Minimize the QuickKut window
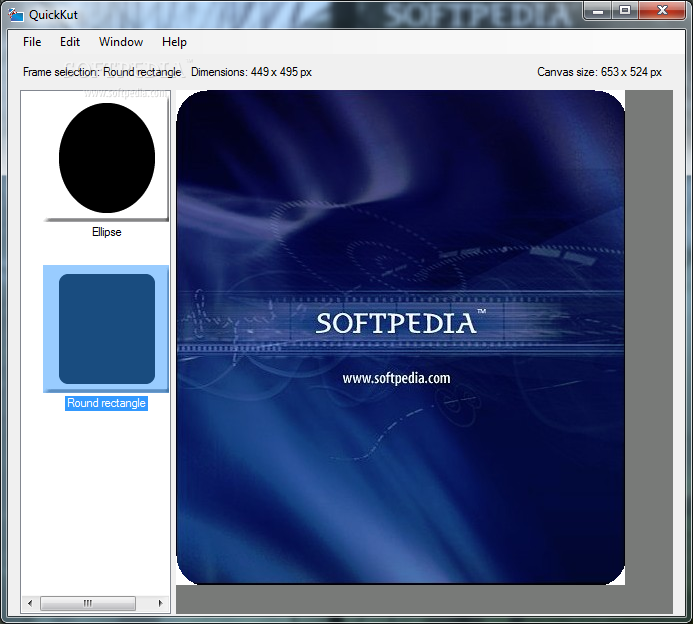The height and width of the screenshot is (624, 693). point(598,11)
